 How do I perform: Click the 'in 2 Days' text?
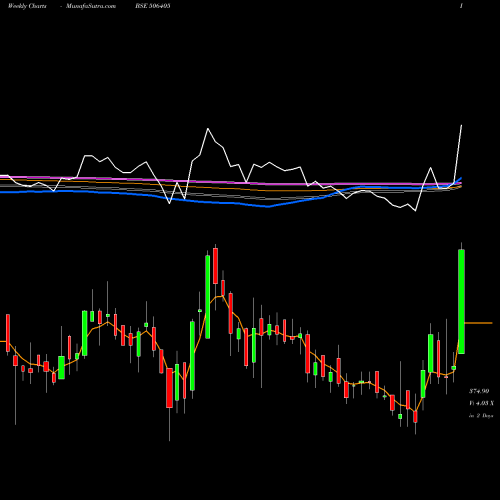481,416
